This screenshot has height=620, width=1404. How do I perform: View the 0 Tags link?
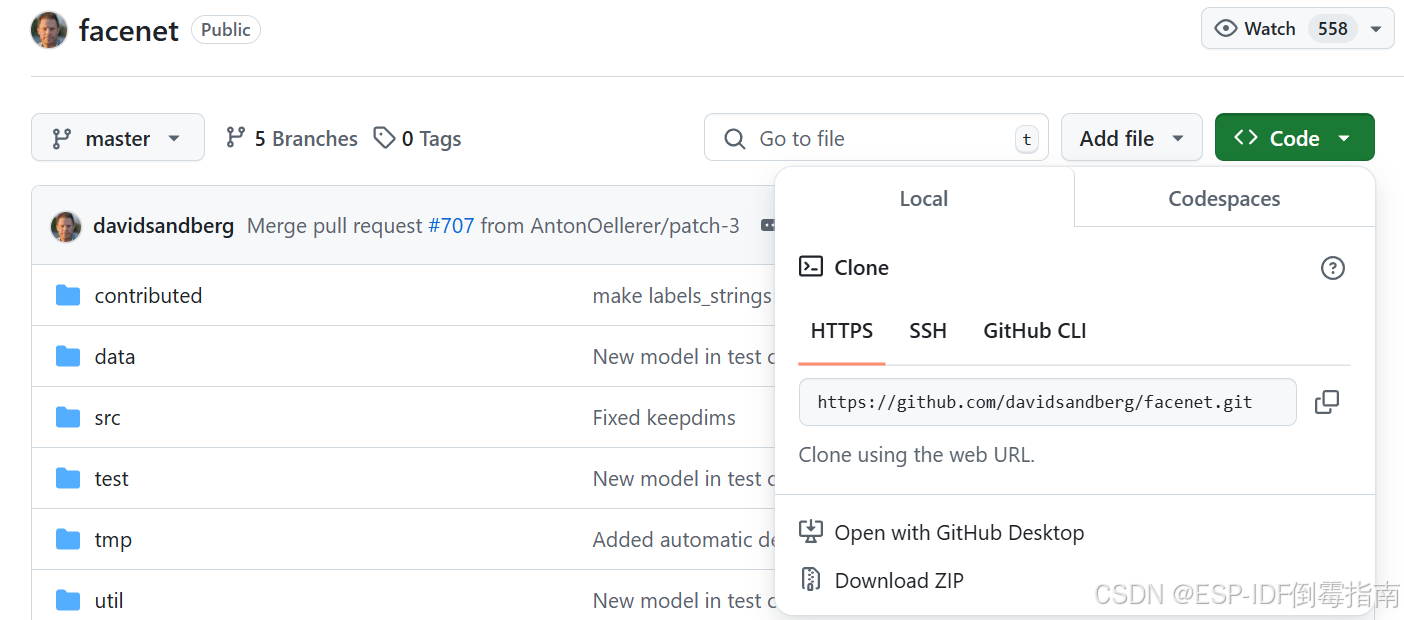[x=417, y=138]
